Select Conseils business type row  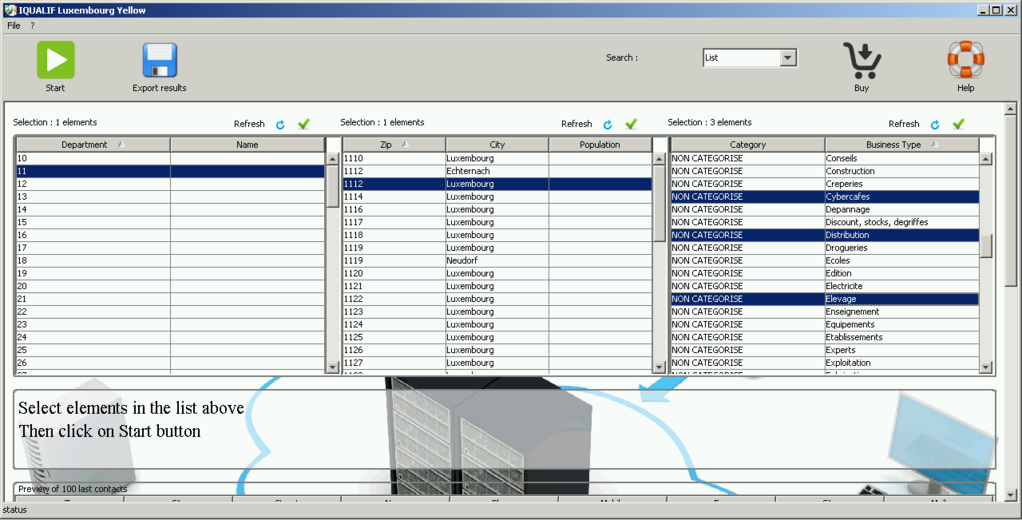[825, 158]
